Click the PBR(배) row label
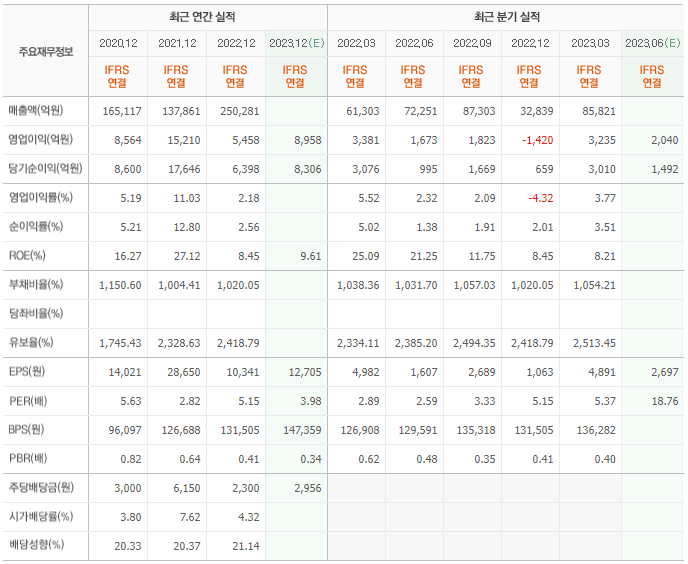 click(x=28, y=458)
